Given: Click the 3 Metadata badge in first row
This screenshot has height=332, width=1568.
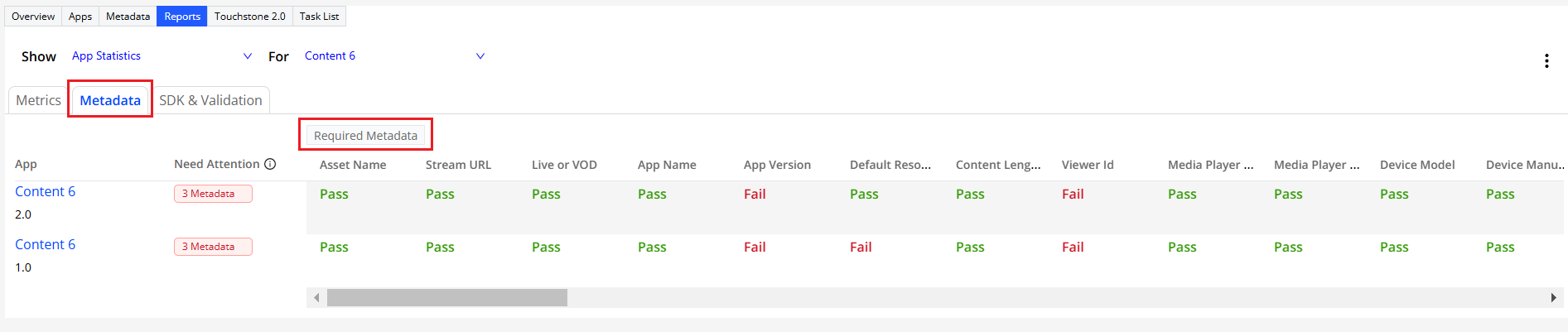Looking at the screenshot, I should [213, 194].
